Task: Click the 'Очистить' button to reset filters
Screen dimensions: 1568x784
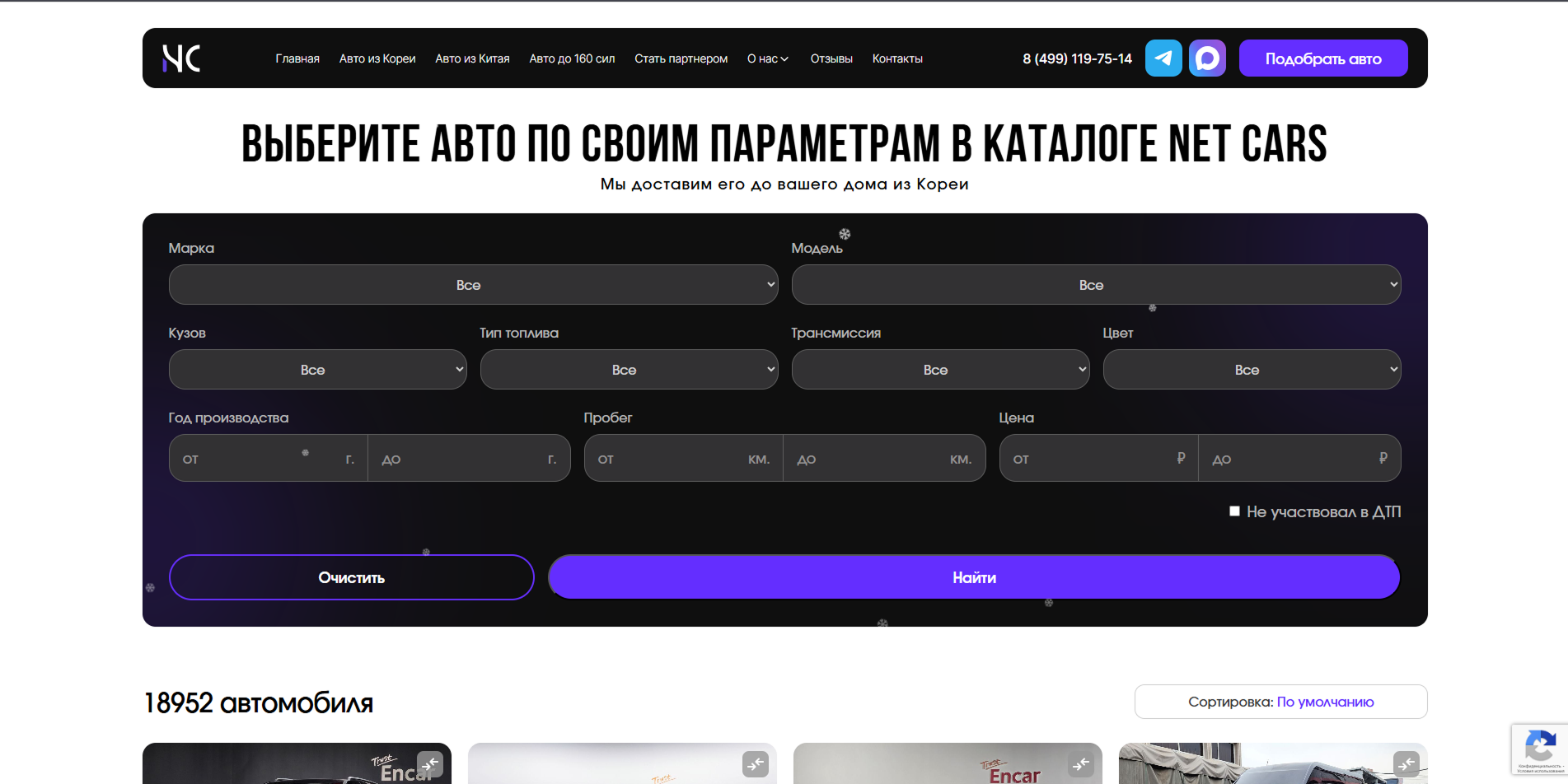Action: [x=351, y=576]
